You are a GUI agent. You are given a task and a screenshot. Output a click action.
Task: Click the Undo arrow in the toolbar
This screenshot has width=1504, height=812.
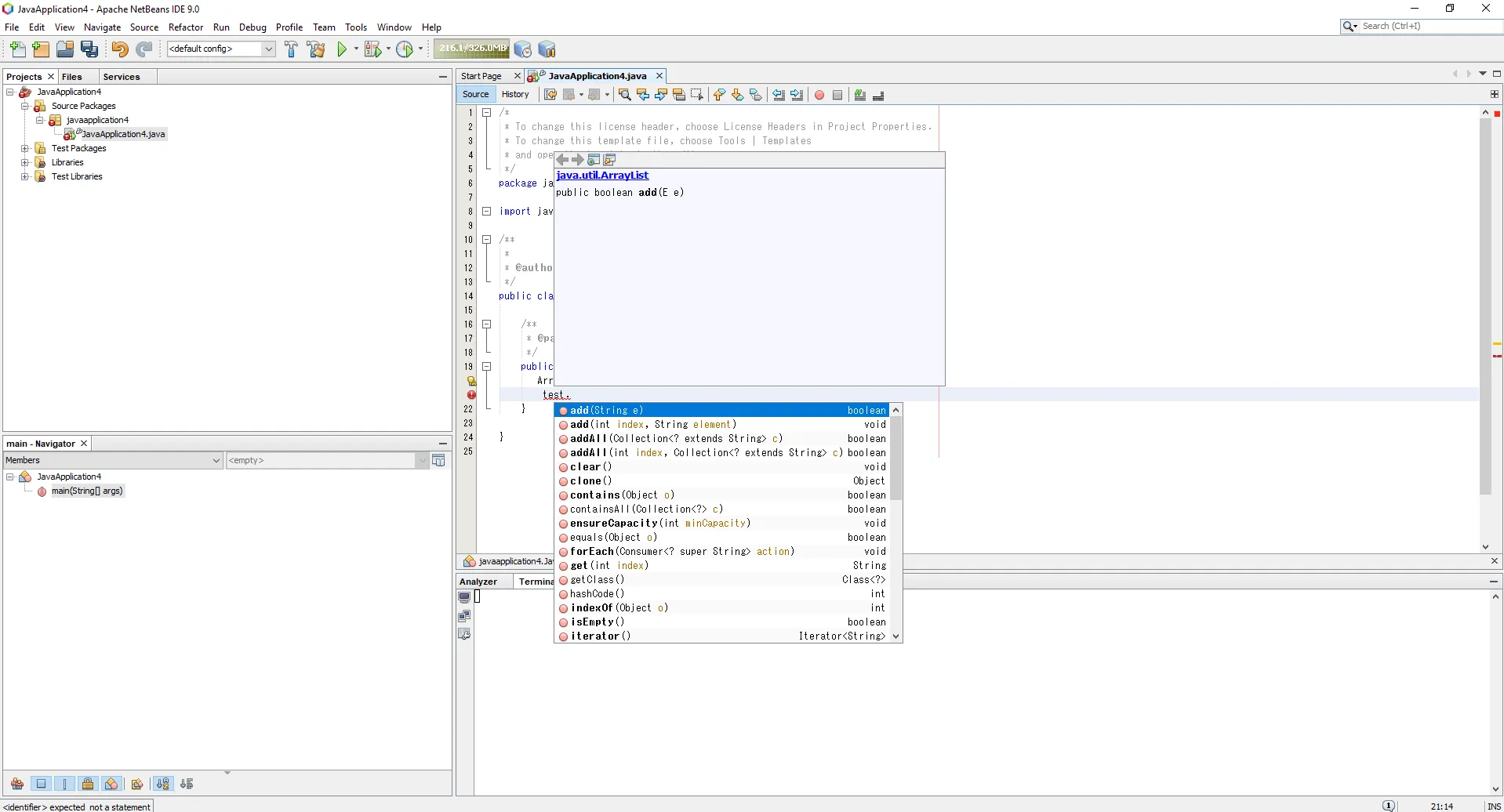[119, 49]
